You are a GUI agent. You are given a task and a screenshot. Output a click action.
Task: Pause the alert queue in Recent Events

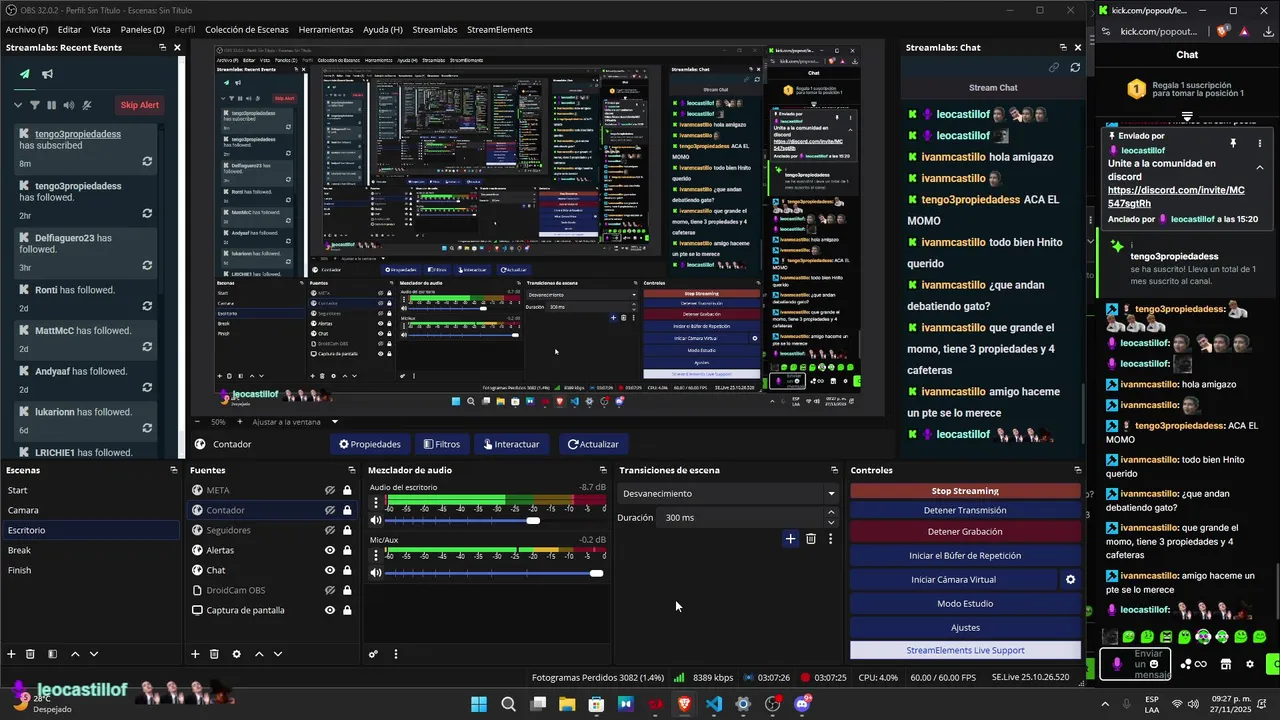tap(51, 105)
